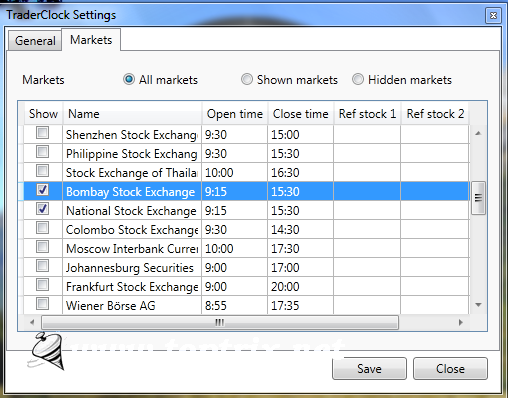Select the Markets tab
The width and height of the screenshot is (508, 398).
click(x=91, y=40)
